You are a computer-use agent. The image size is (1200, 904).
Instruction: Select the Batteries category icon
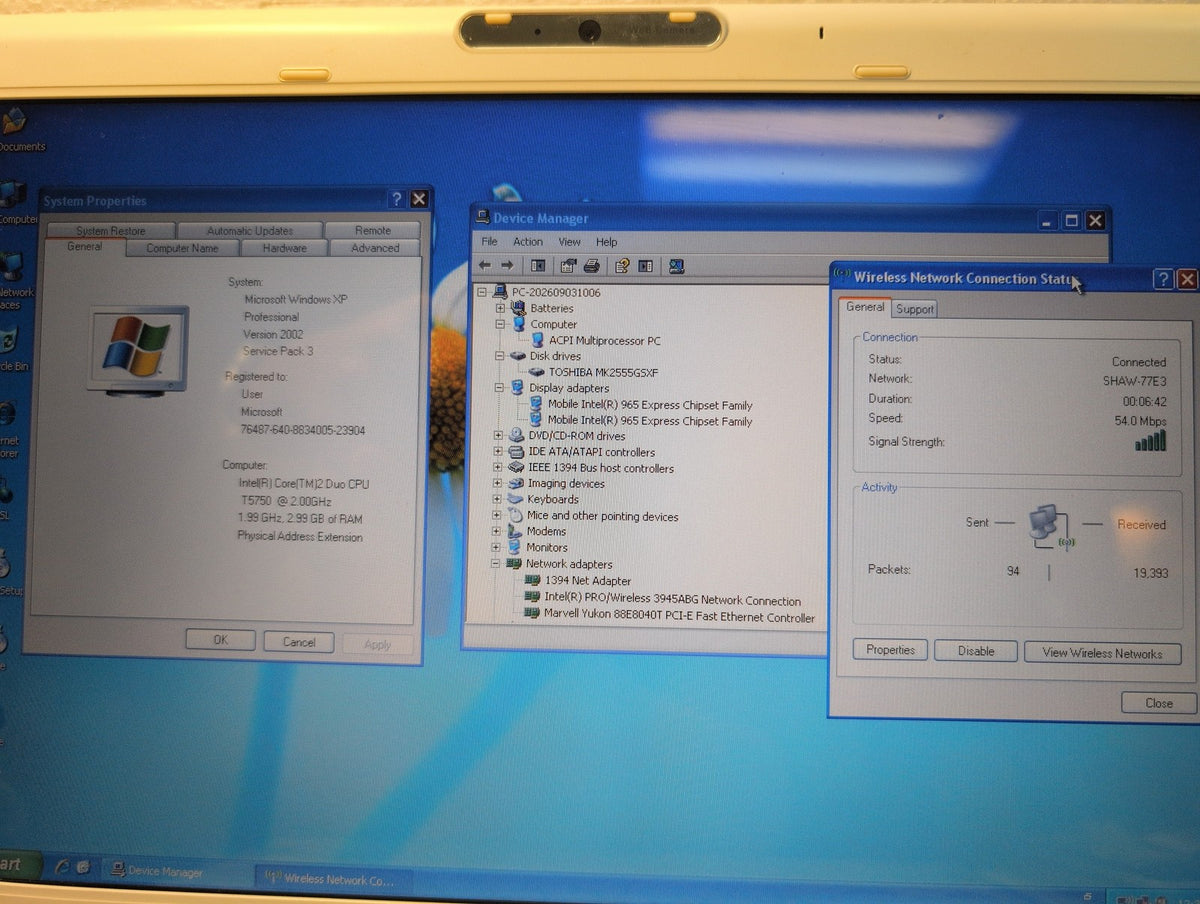tap(517, 308)
